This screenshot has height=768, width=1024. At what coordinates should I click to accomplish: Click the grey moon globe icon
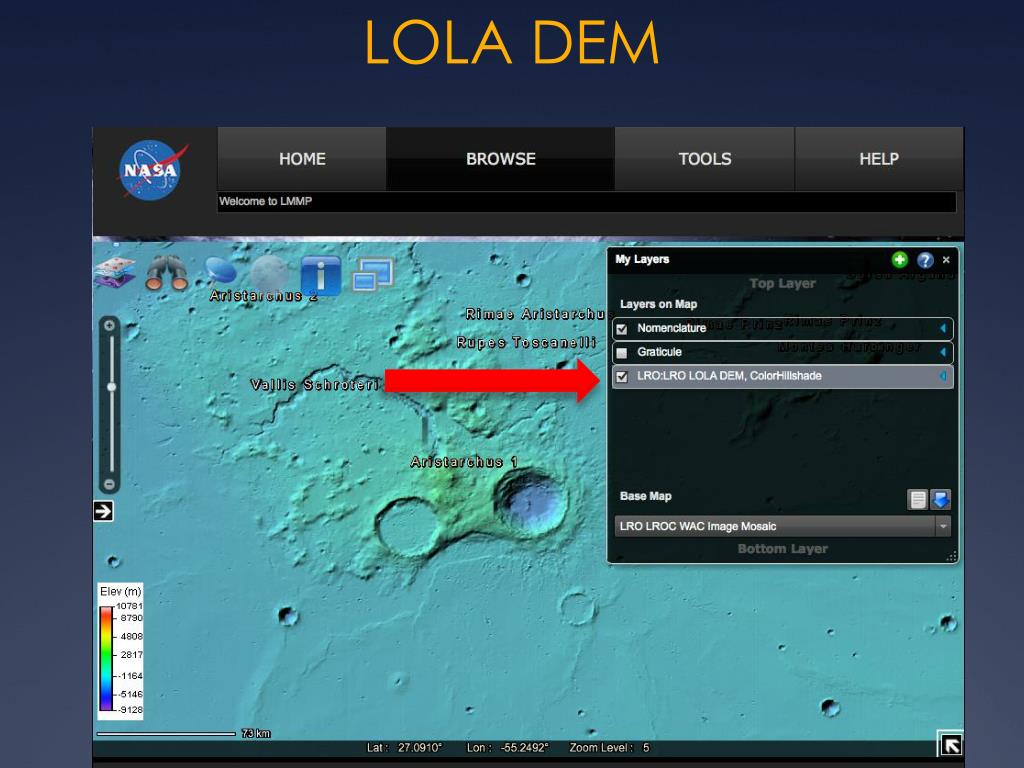click(269, 272)
